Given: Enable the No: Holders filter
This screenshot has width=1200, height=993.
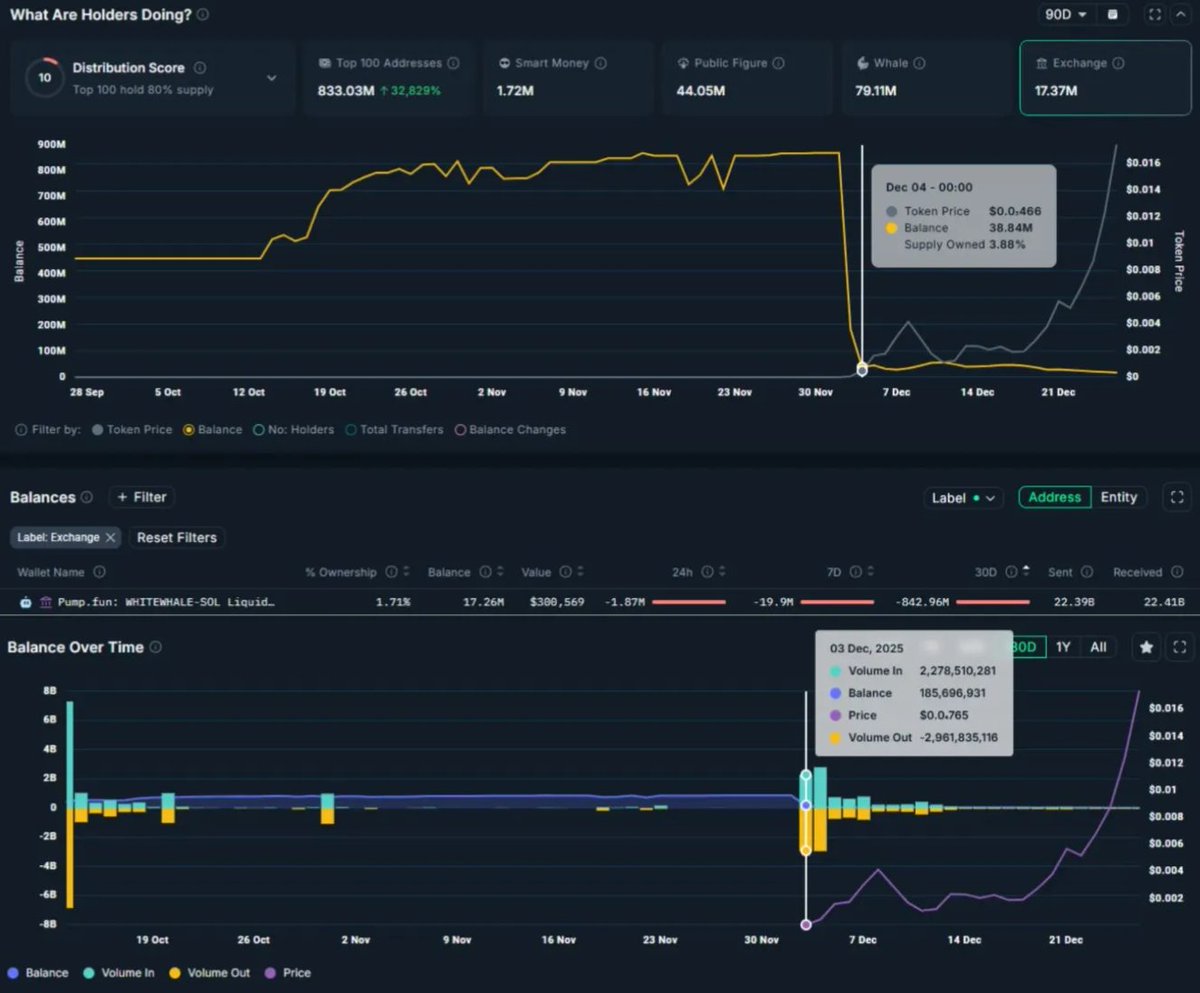Looking at the screenshot, I should click(256, 429).
